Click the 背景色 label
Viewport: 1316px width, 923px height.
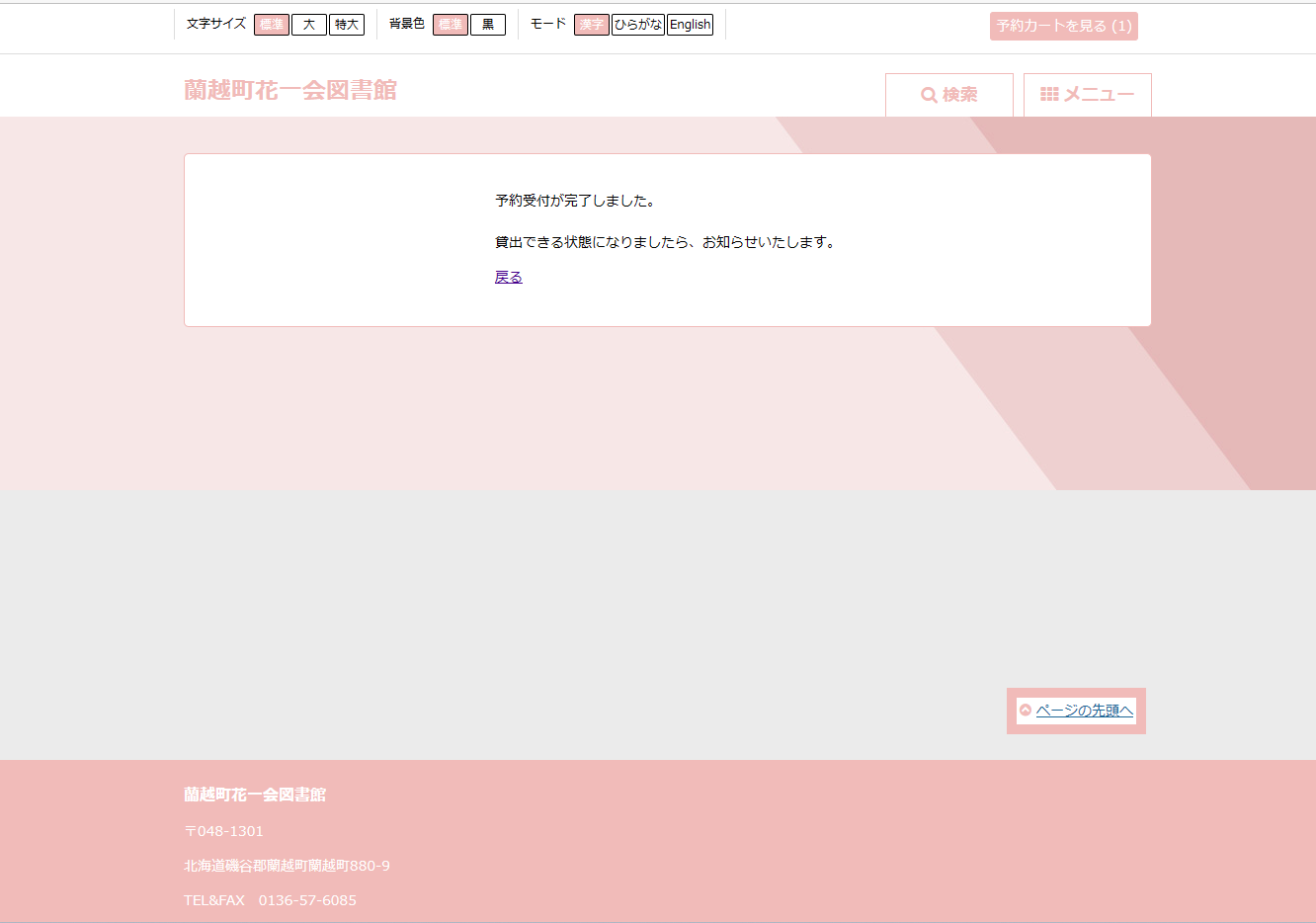(x=407, y=24)
